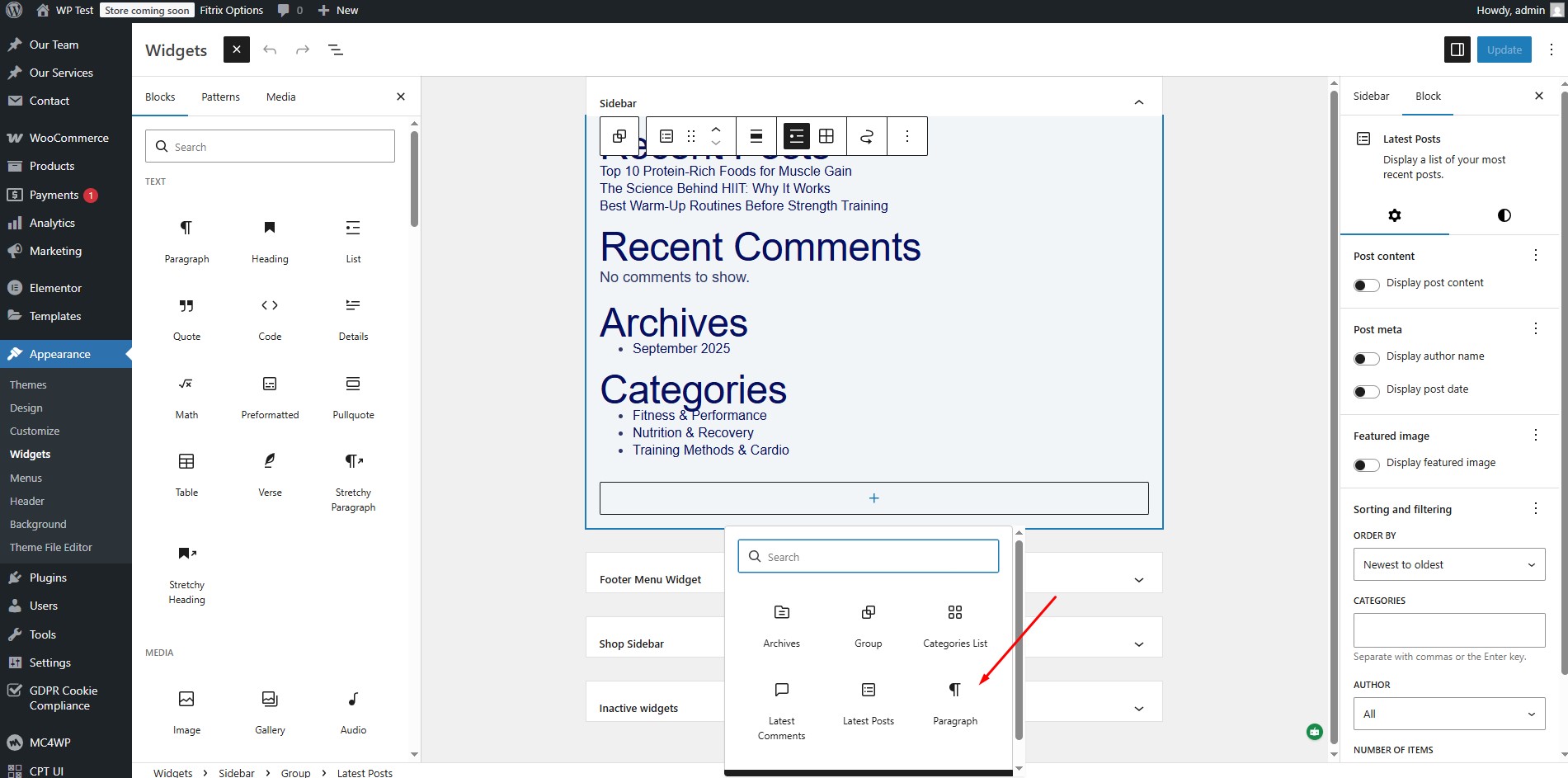Insert the Heading block from Blocks panel
Viewport: 1568px width, 778px height.
tap(270, 240)
